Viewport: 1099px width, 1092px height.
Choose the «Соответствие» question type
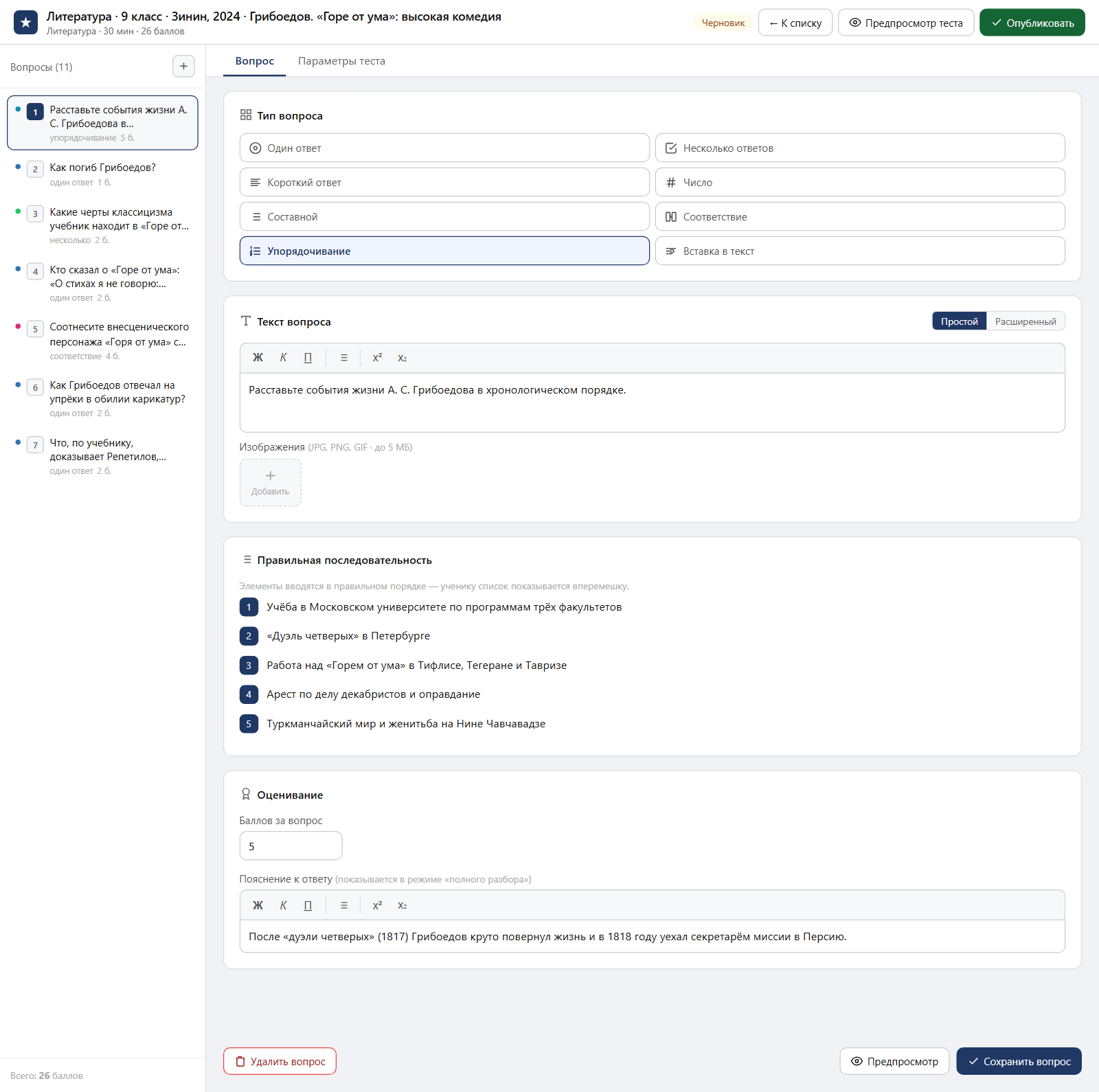[860, 216]
